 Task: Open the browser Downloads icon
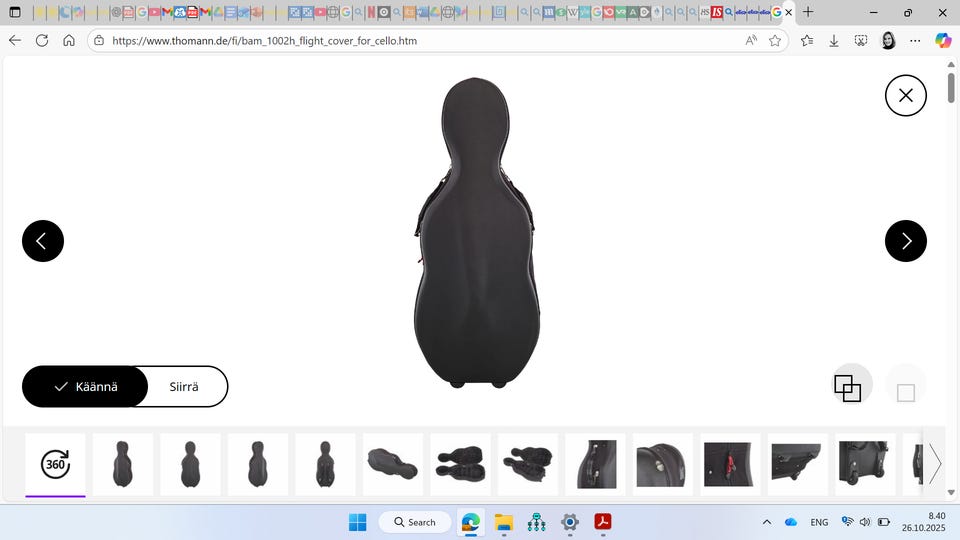click(x=834, y=41)
